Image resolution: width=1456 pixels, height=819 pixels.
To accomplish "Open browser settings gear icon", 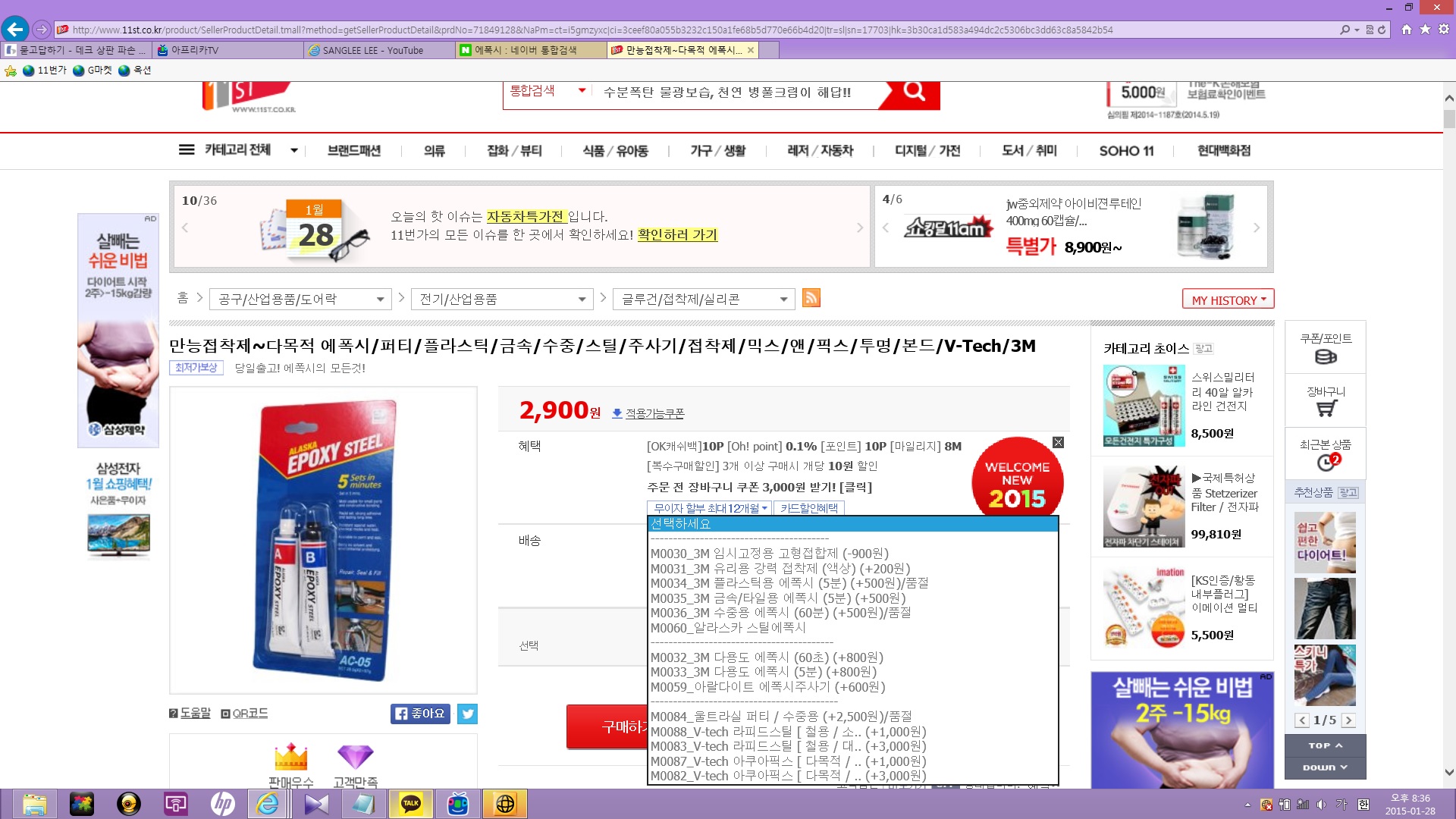I will pos(1444,30).
